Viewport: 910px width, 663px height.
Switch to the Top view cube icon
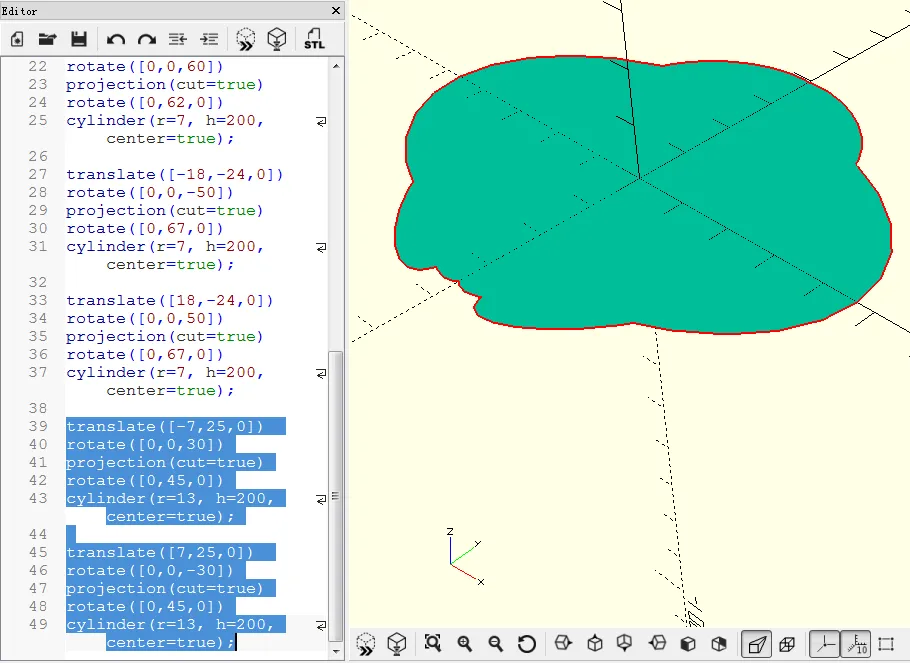point(595,643)
